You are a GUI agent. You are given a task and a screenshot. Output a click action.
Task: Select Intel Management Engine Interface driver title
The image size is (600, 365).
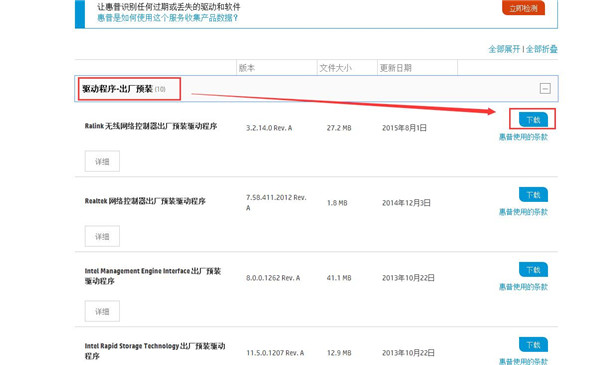tap(153, 276)
